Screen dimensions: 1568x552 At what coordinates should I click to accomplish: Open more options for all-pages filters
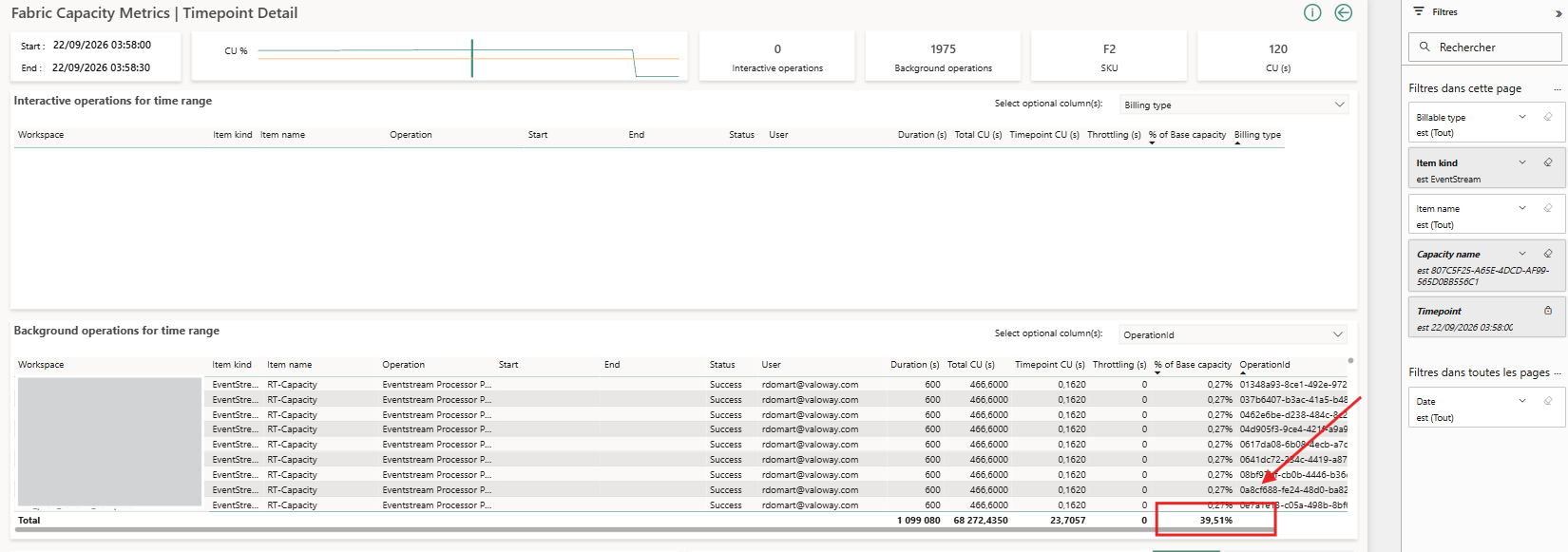(1558, 373)
